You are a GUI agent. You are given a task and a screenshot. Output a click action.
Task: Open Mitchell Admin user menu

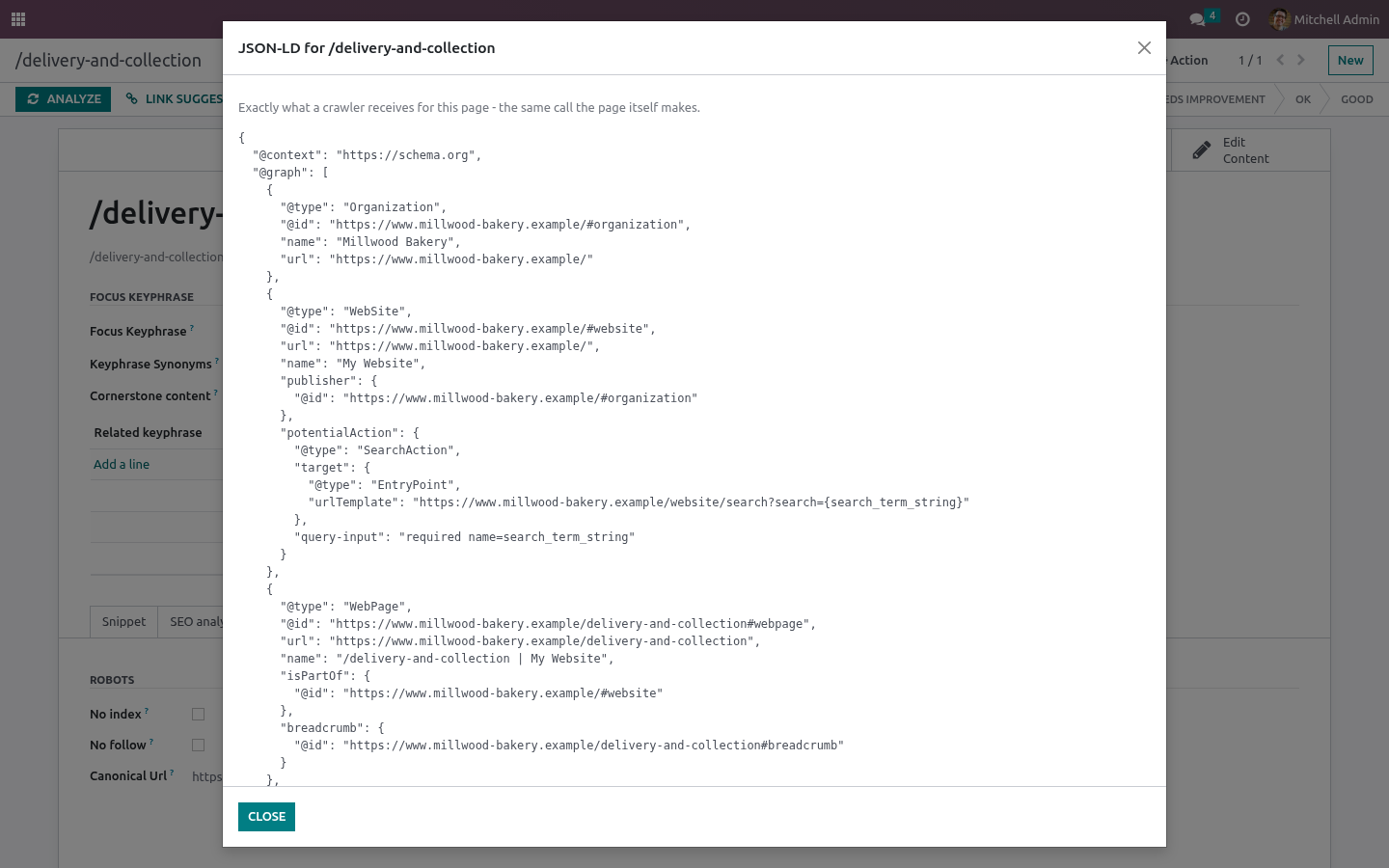pyautogui.click(x=1324, y=19)
